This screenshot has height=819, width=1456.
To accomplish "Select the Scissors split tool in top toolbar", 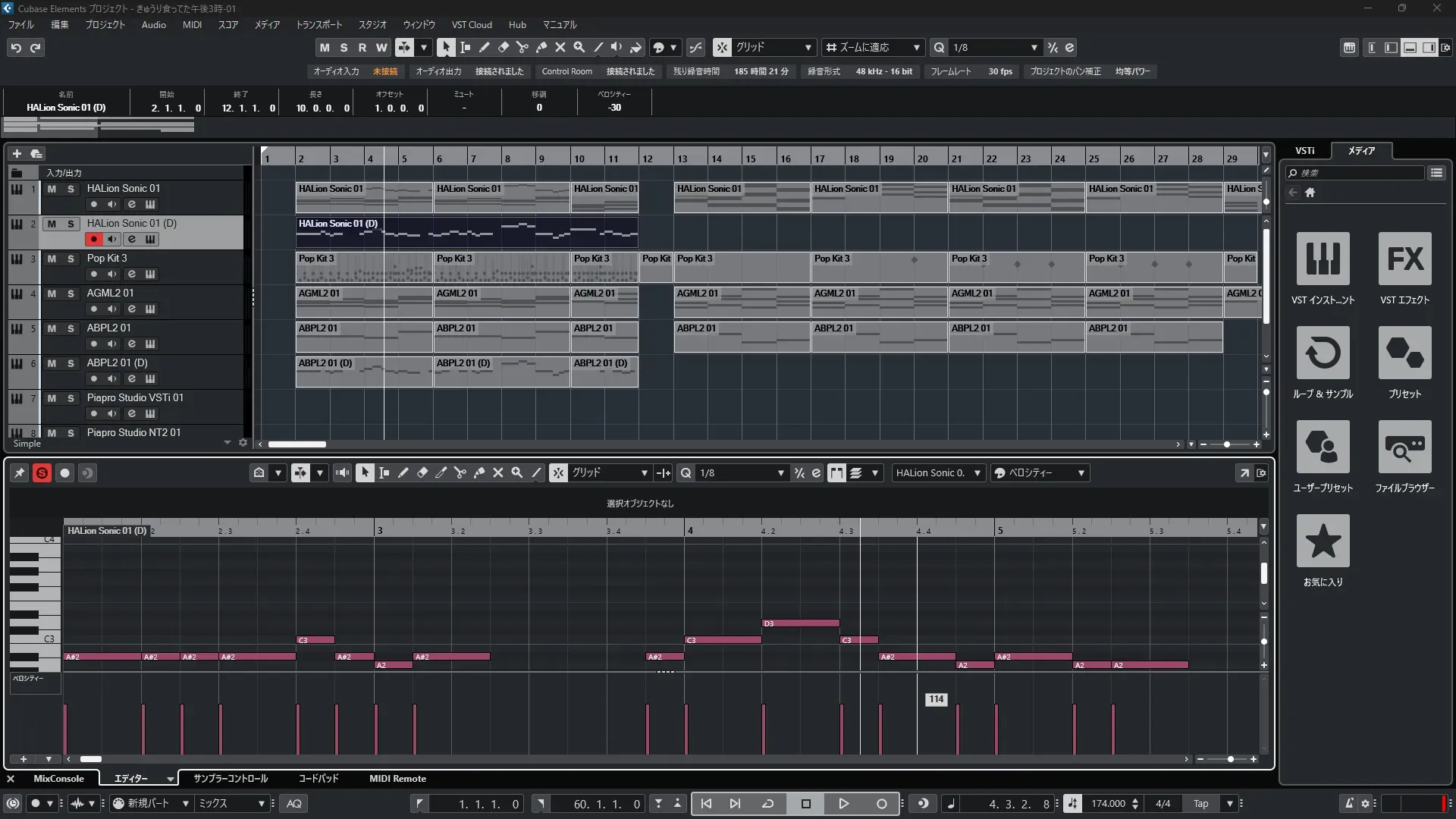I will (522, 47).
